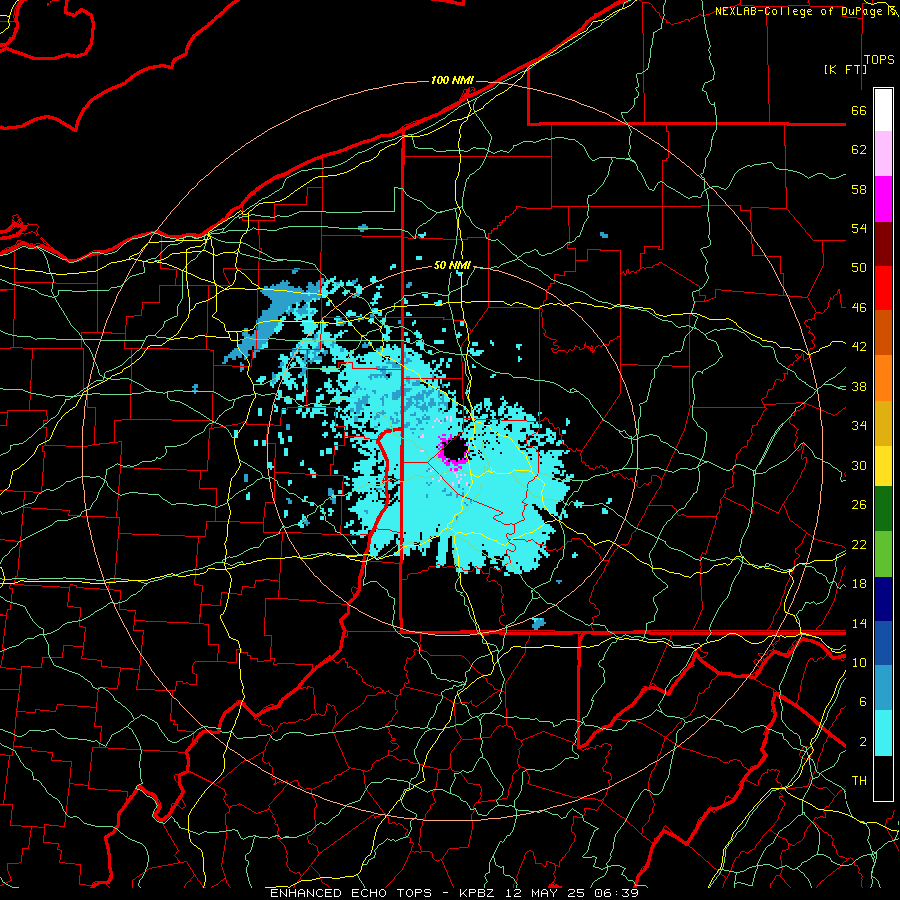Click the light pink swatch above 58
The height and width of the screenshot is (900, 900).
883,154
